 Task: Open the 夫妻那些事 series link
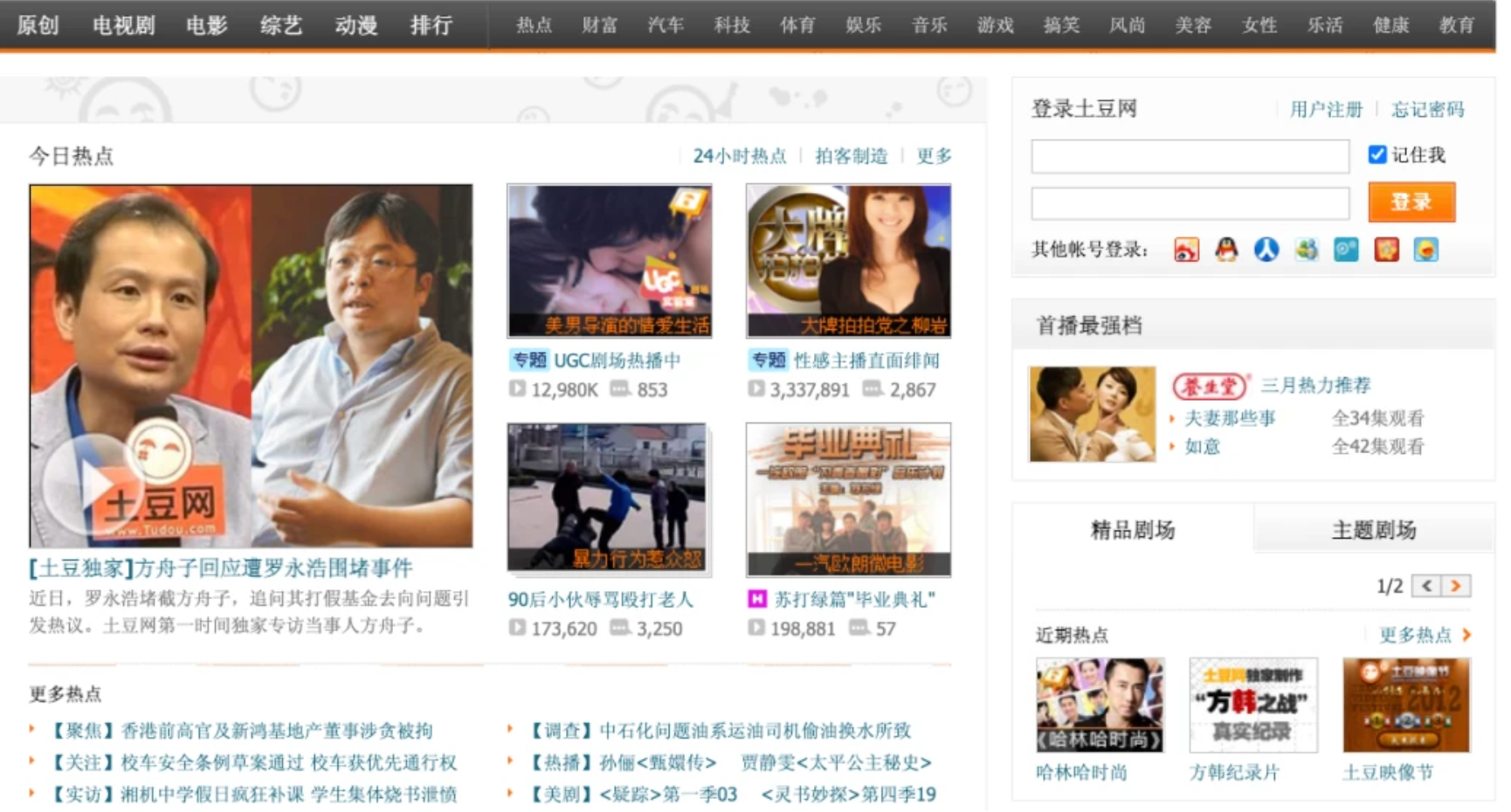tap(1230, 418)
